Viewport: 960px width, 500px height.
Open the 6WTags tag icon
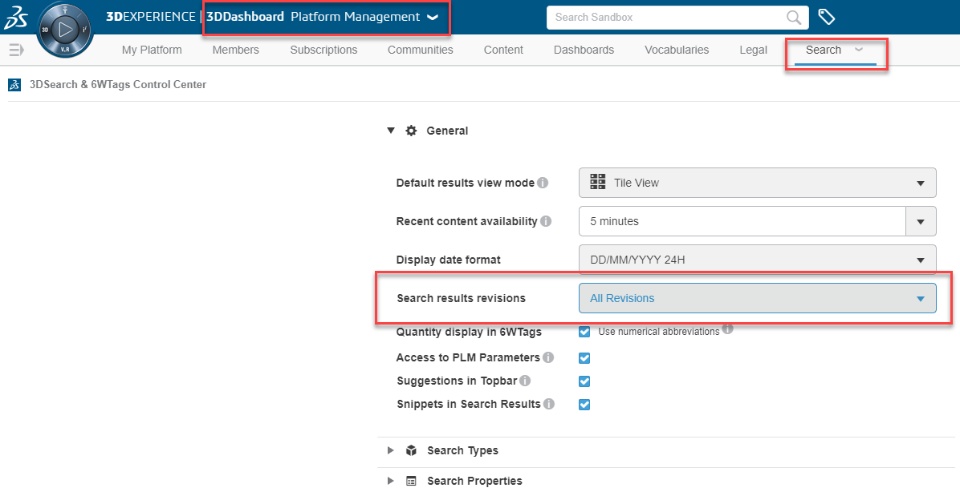tap(827, 17)
